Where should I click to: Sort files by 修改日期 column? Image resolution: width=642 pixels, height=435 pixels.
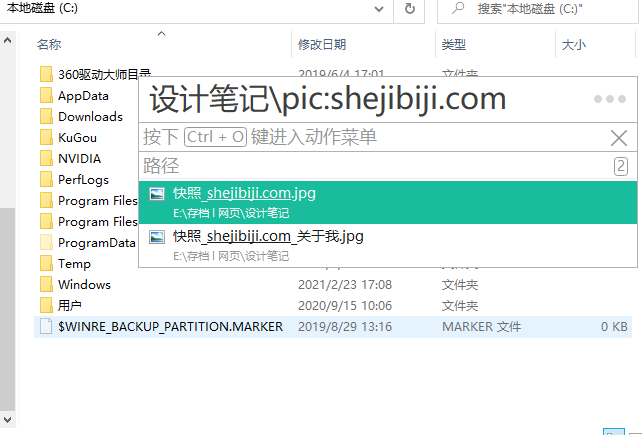321,45
